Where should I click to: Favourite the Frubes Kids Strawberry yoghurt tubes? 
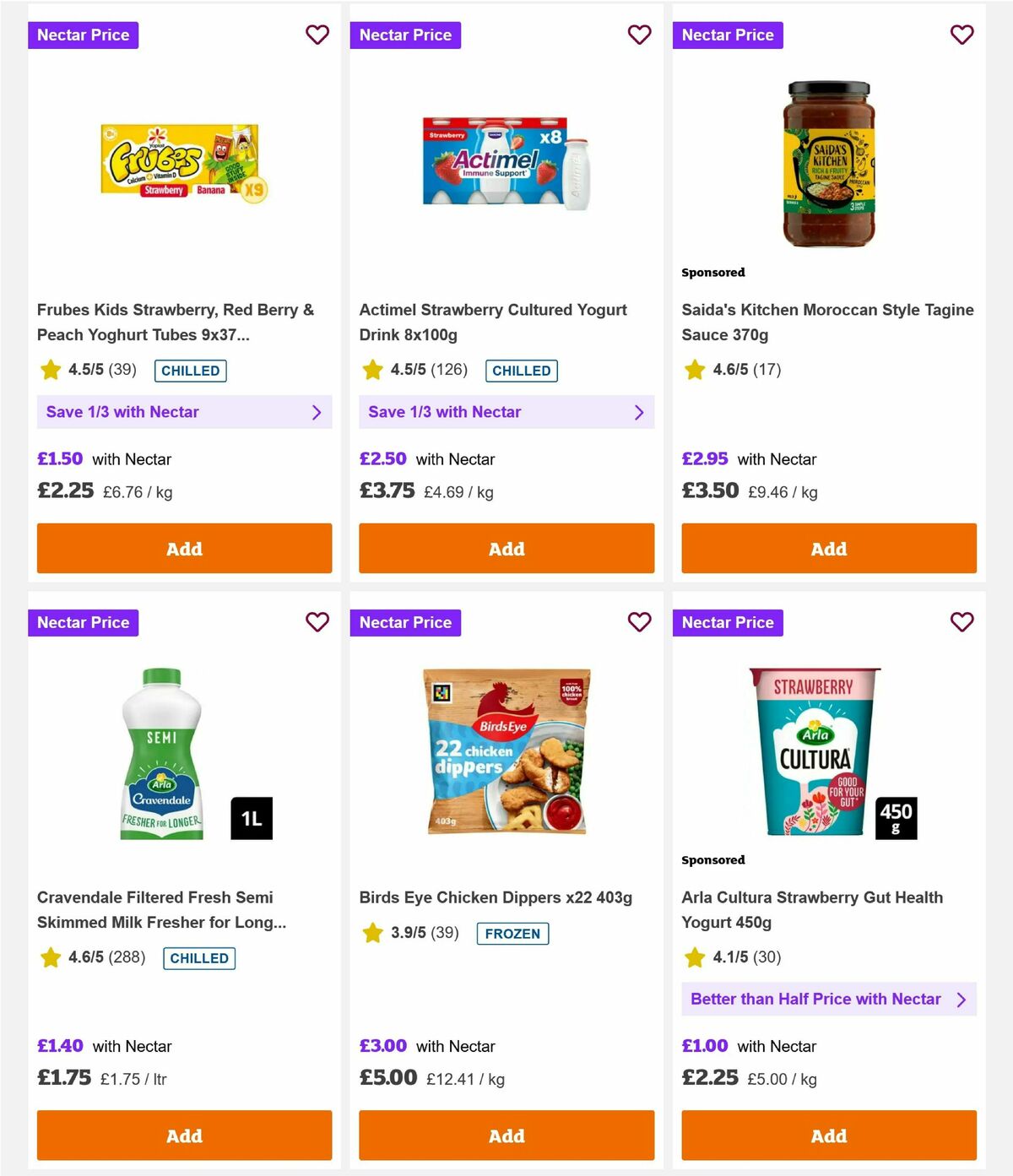[317, 35]
